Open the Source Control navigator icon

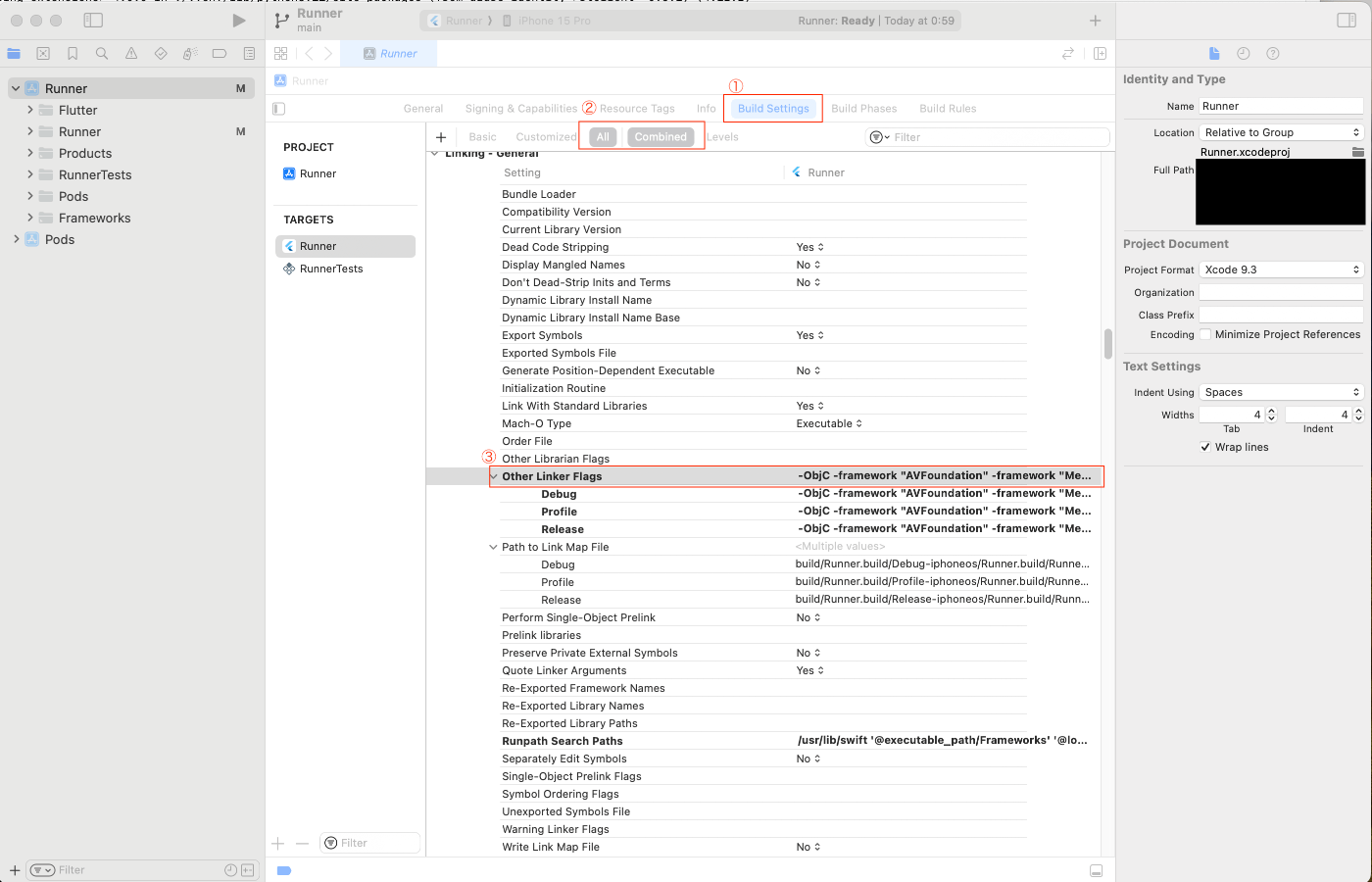(x=43, y=54)
